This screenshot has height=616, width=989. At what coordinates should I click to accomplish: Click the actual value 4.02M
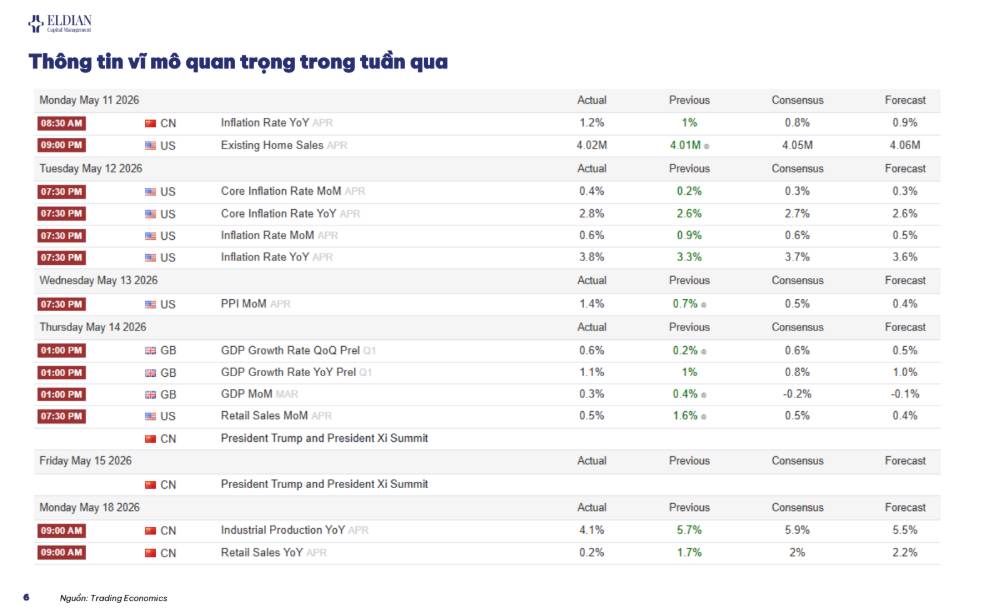pyautogui.click(x=592, y=145)
